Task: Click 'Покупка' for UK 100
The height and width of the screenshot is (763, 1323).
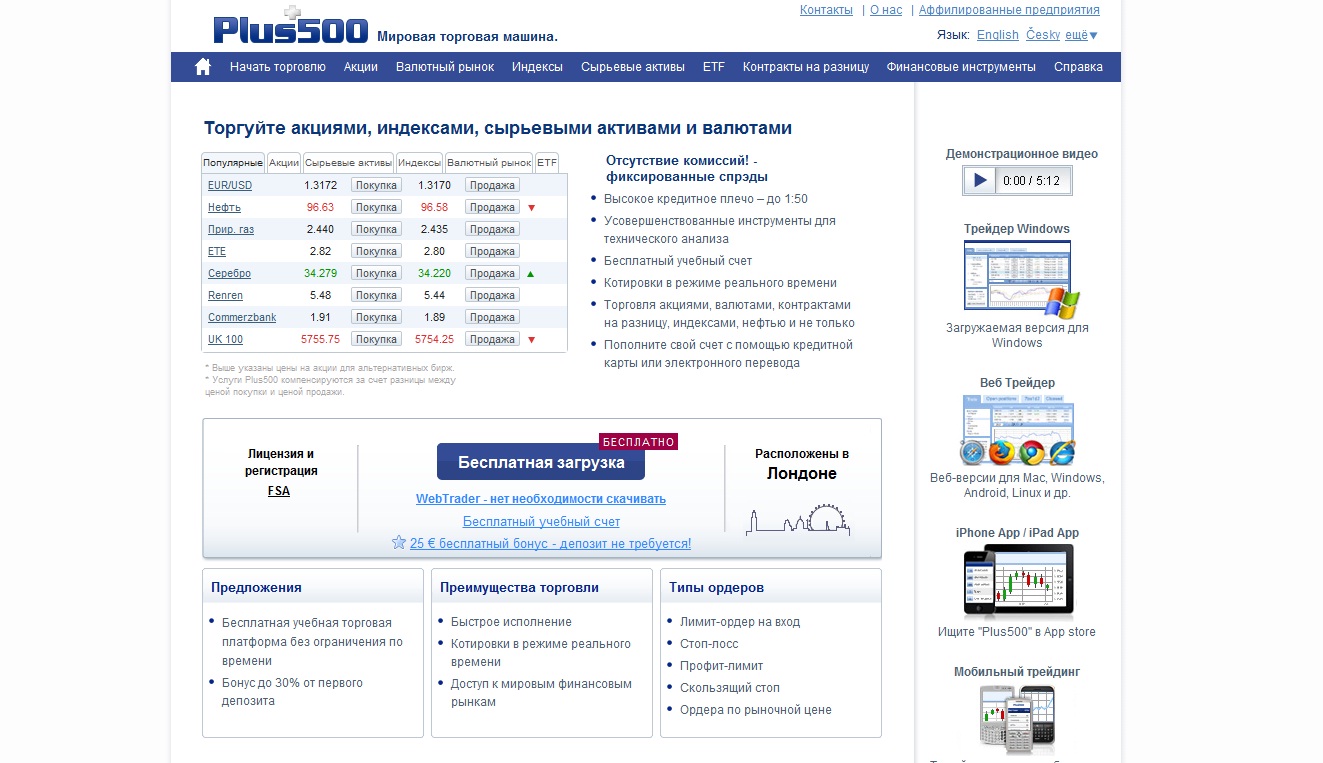Action: pos(376,339)
